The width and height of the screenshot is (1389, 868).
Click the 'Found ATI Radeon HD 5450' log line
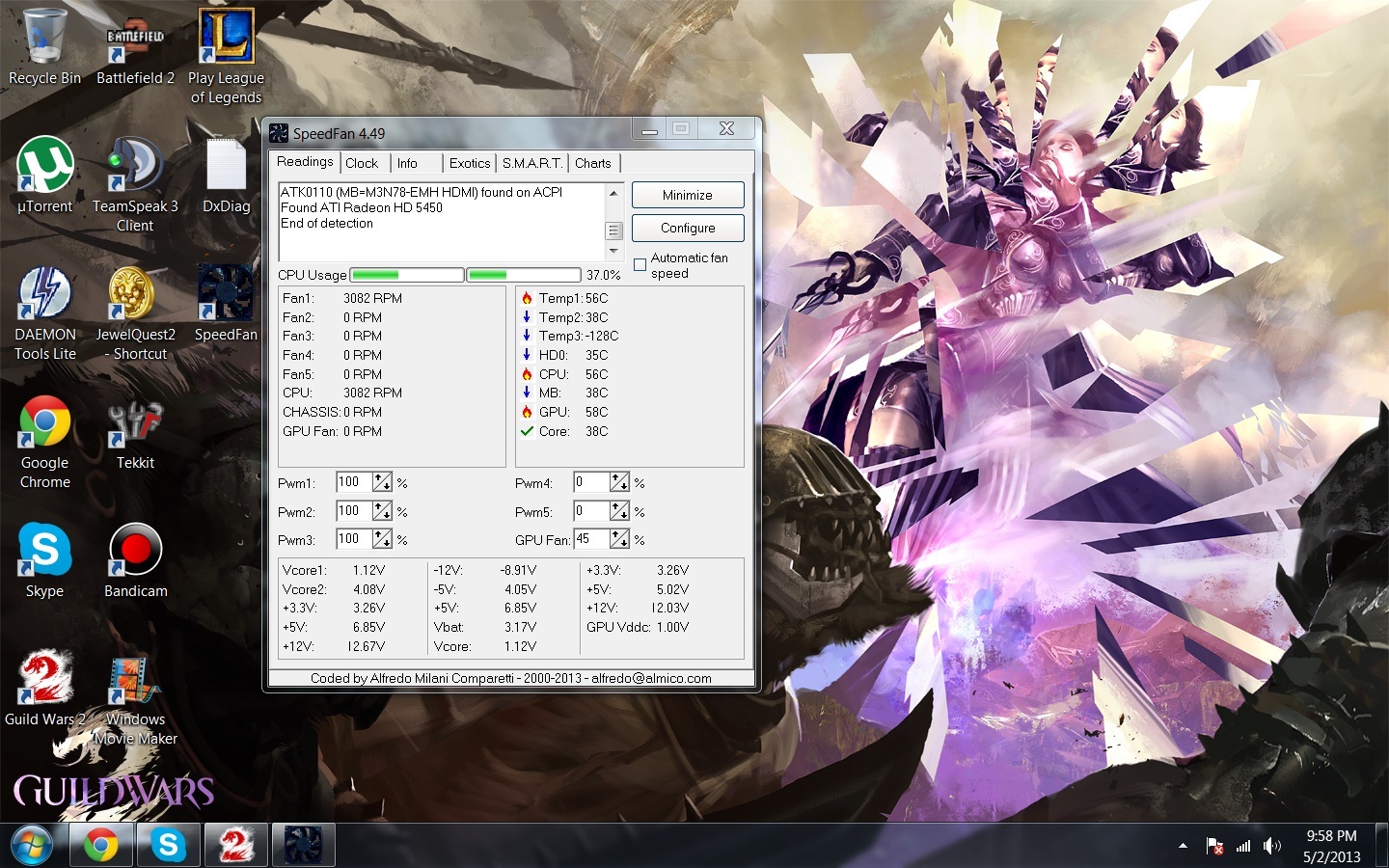pos(362,207)
